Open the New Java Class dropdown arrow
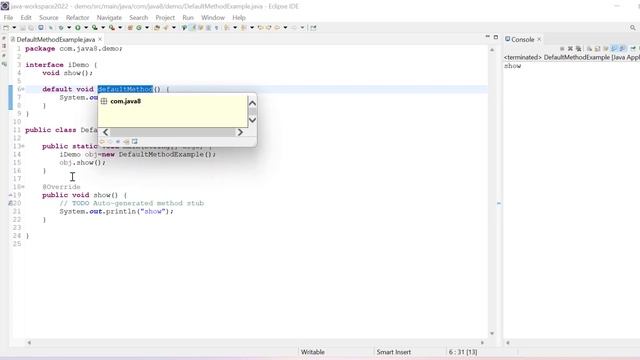This screenshot has height=360, width=640. [147, 28]
